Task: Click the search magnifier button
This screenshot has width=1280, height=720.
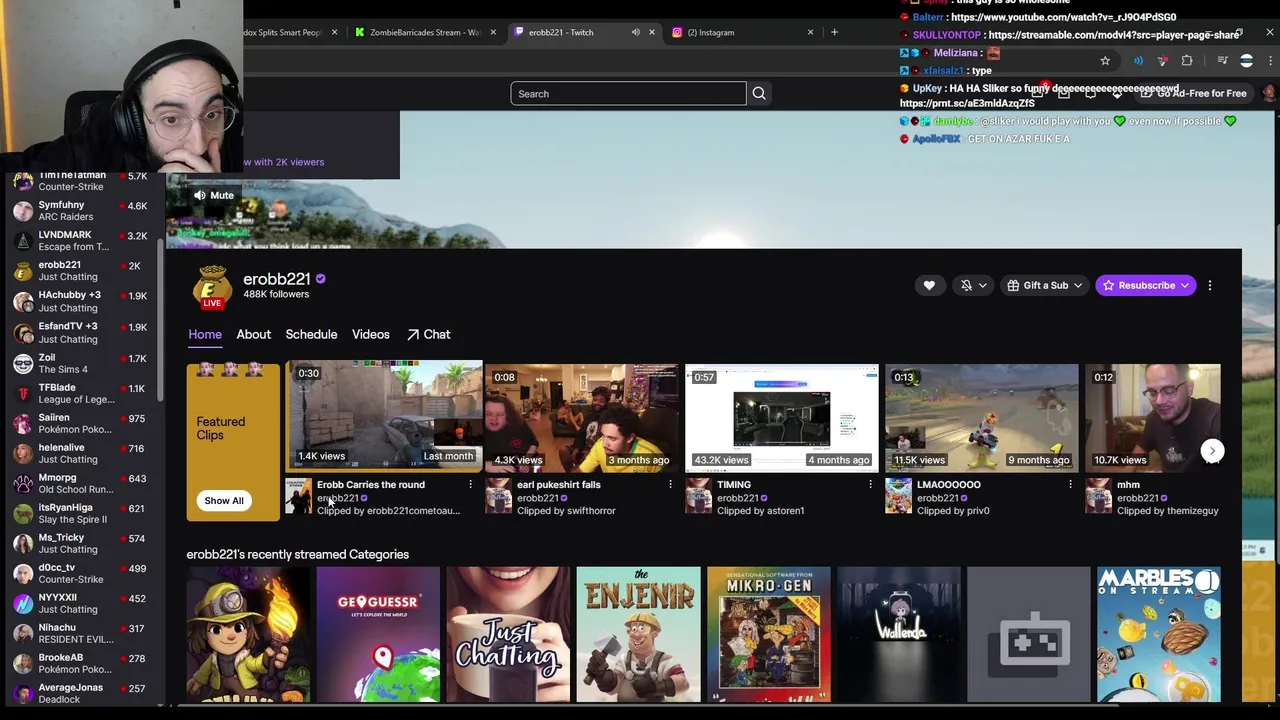Action: tap(759, 93)
